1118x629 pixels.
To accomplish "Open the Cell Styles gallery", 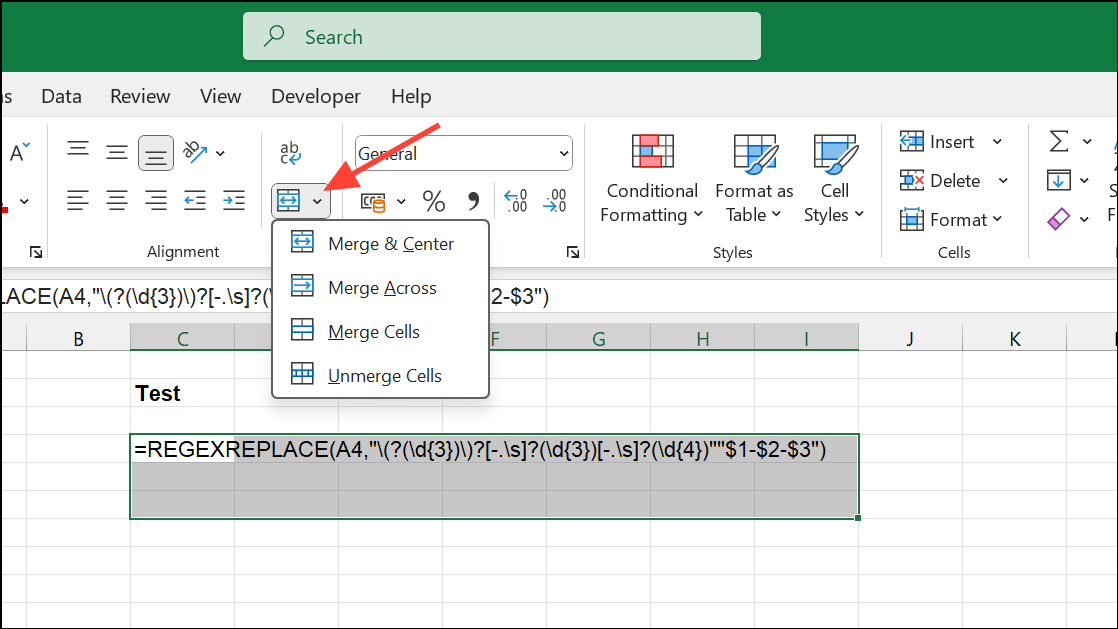I will (834, 180).
